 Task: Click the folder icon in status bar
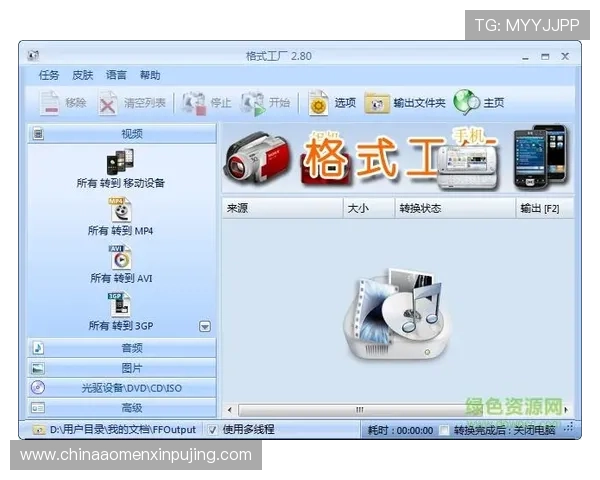click(38, 429)
